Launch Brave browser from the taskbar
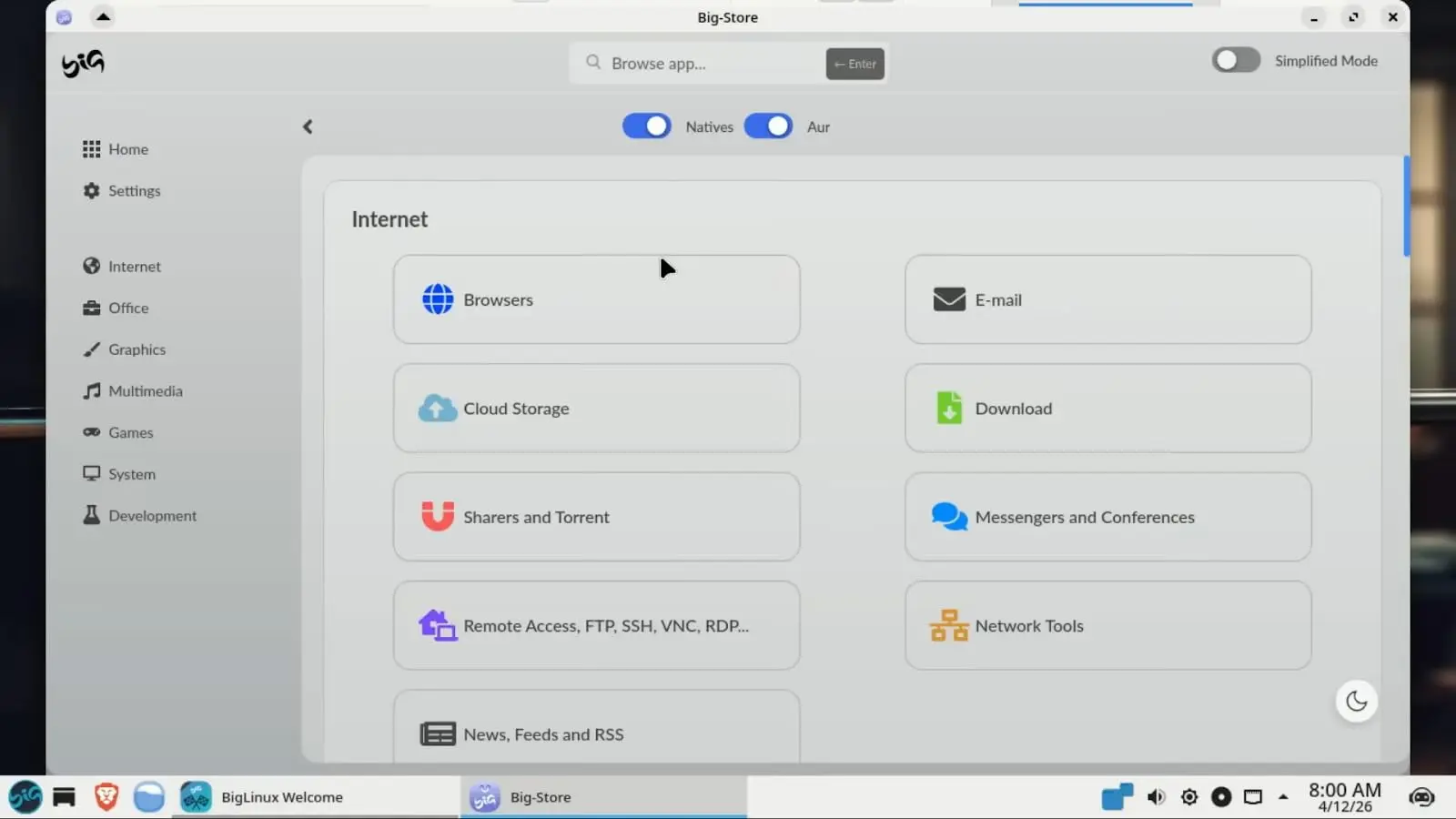Screen dimensions: 1456x819 [106, 797]
